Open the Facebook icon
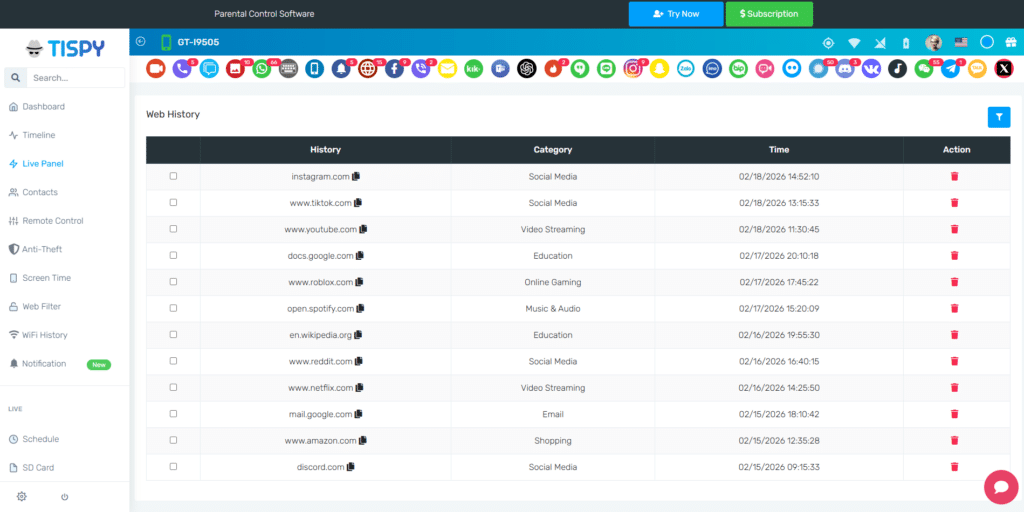The height and width of the screenshot is (512, 1024). coord(394,68)
